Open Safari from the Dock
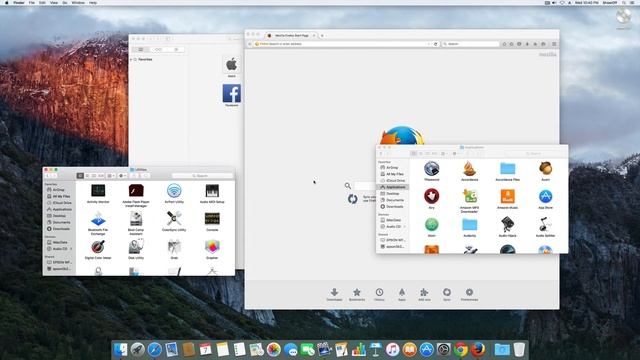Viewport: 640px width, 360px height. (155, 350)
